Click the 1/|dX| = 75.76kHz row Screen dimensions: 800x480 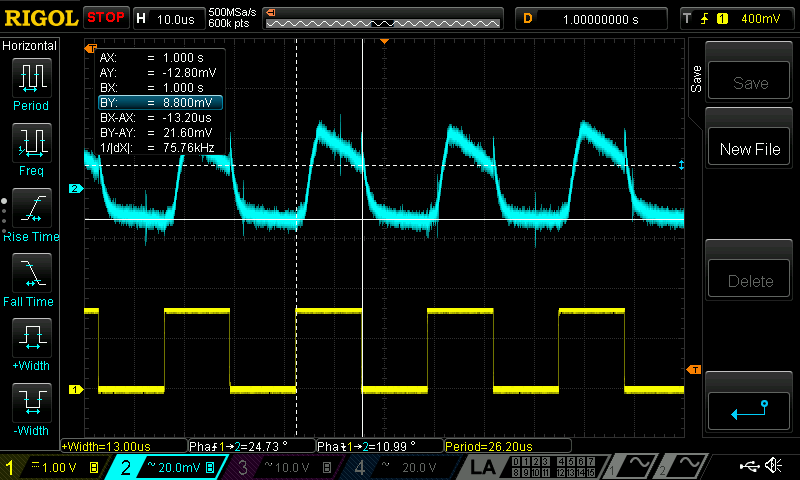[x=160, y=148]
